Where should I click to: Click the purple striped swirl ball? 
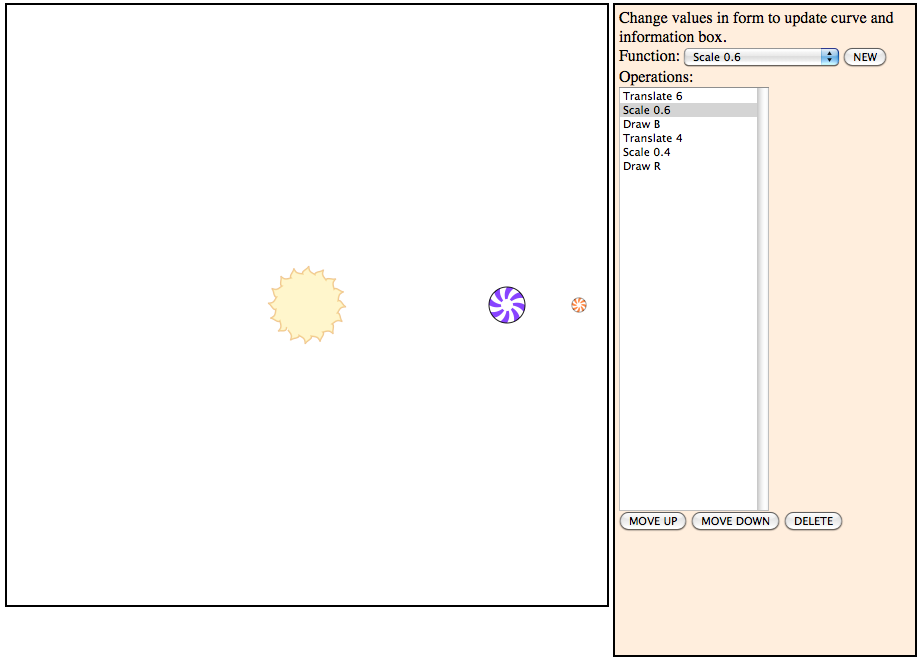507,305
